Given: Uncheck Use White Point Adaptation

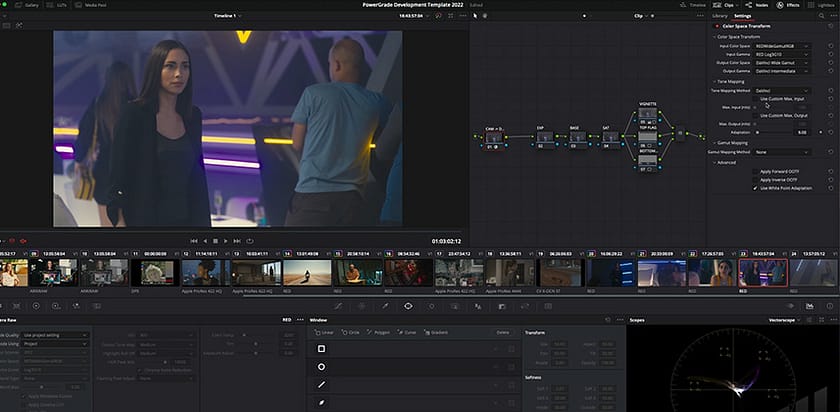Looking at the screenshot, I should point(755,189).
